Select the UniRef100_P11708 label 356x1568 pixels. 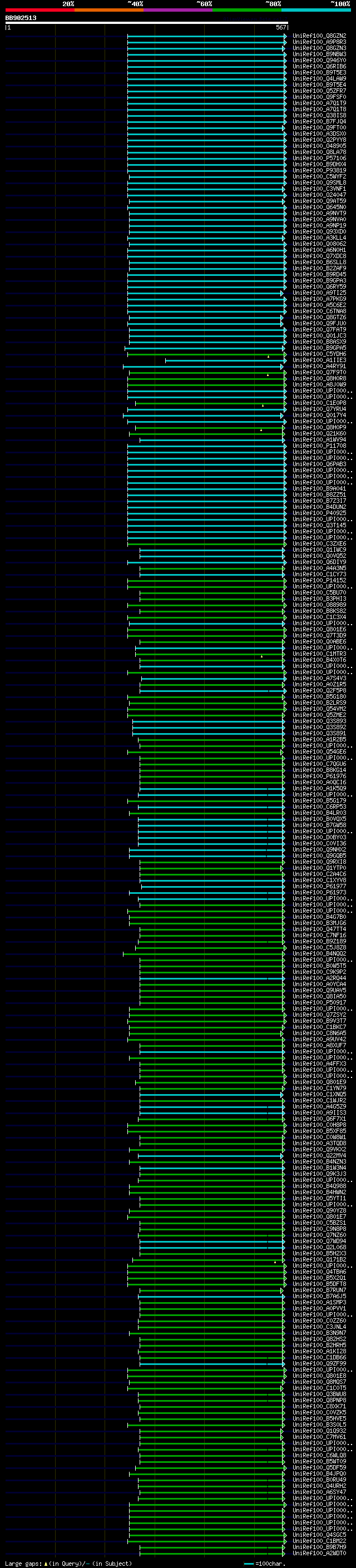[319, 446]
